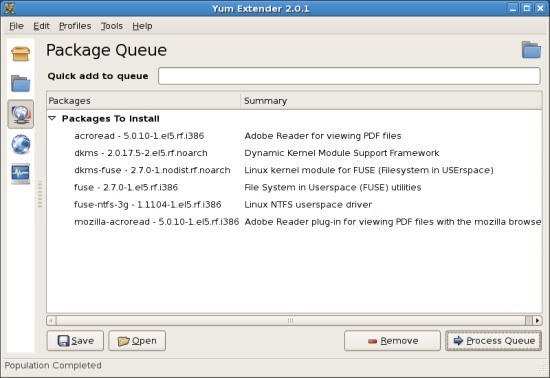This screenshot has width=550, height=378.
Task: Focus the Quick add to queue field
Action: 349,76
